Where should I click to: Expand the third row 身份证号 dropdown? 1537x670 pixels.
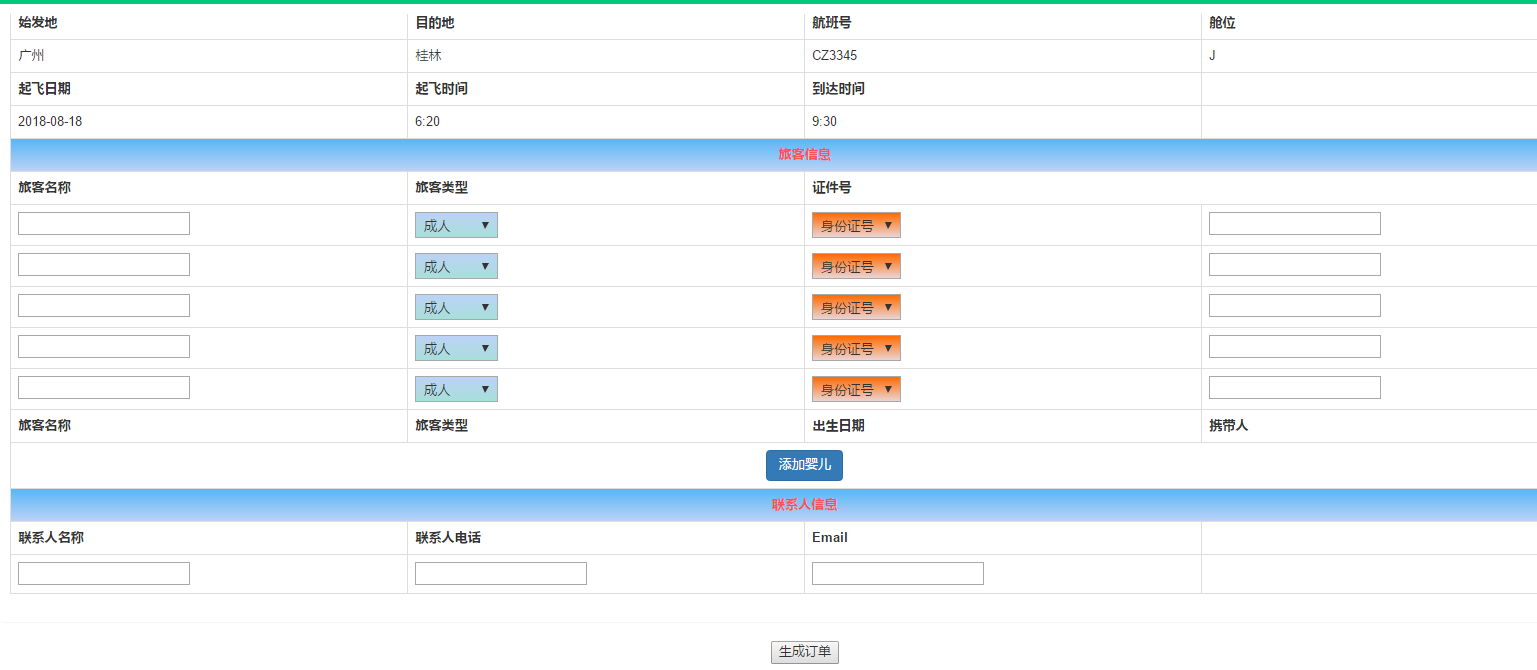click(x=856, y=307)
